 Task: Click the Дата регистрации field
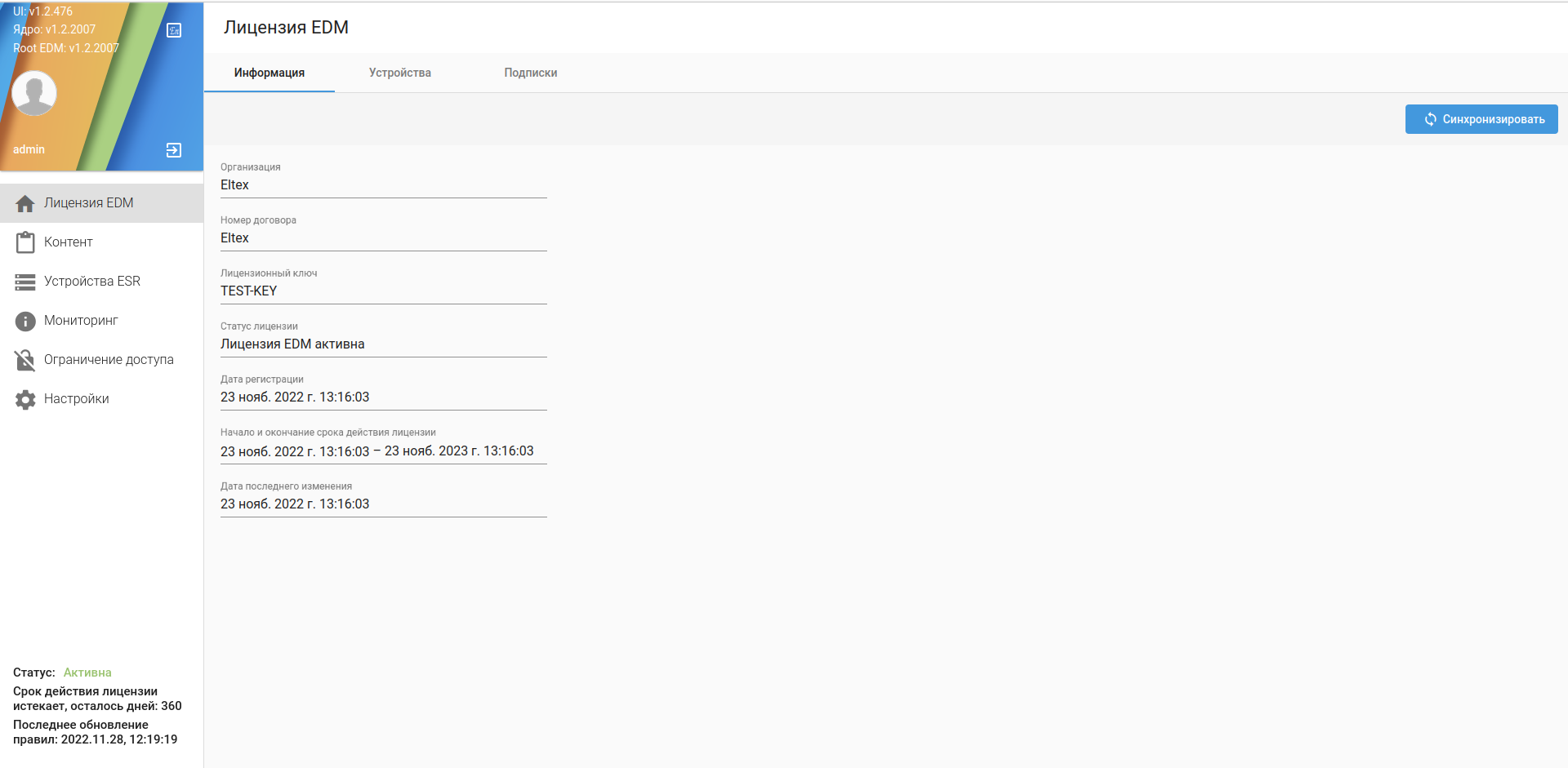click(x=384, y=397)
